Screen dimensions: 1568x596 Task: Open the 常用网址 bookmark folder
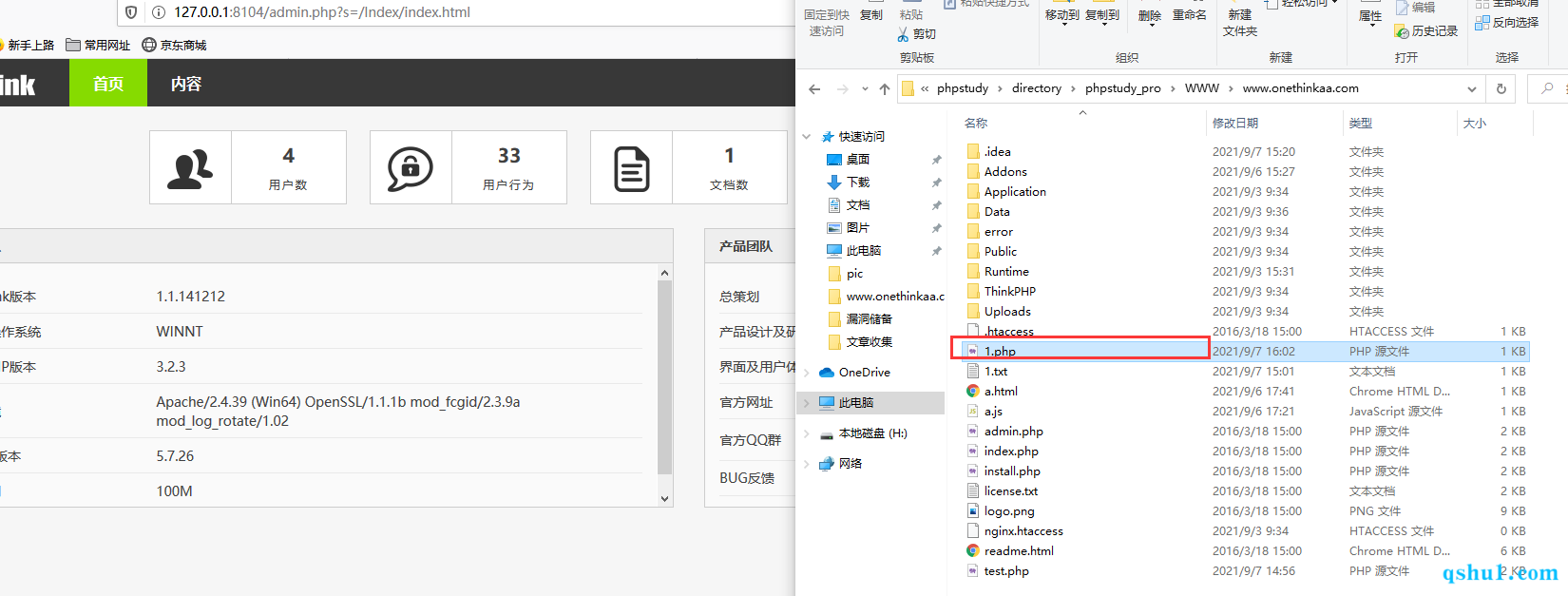click(98, 45)
